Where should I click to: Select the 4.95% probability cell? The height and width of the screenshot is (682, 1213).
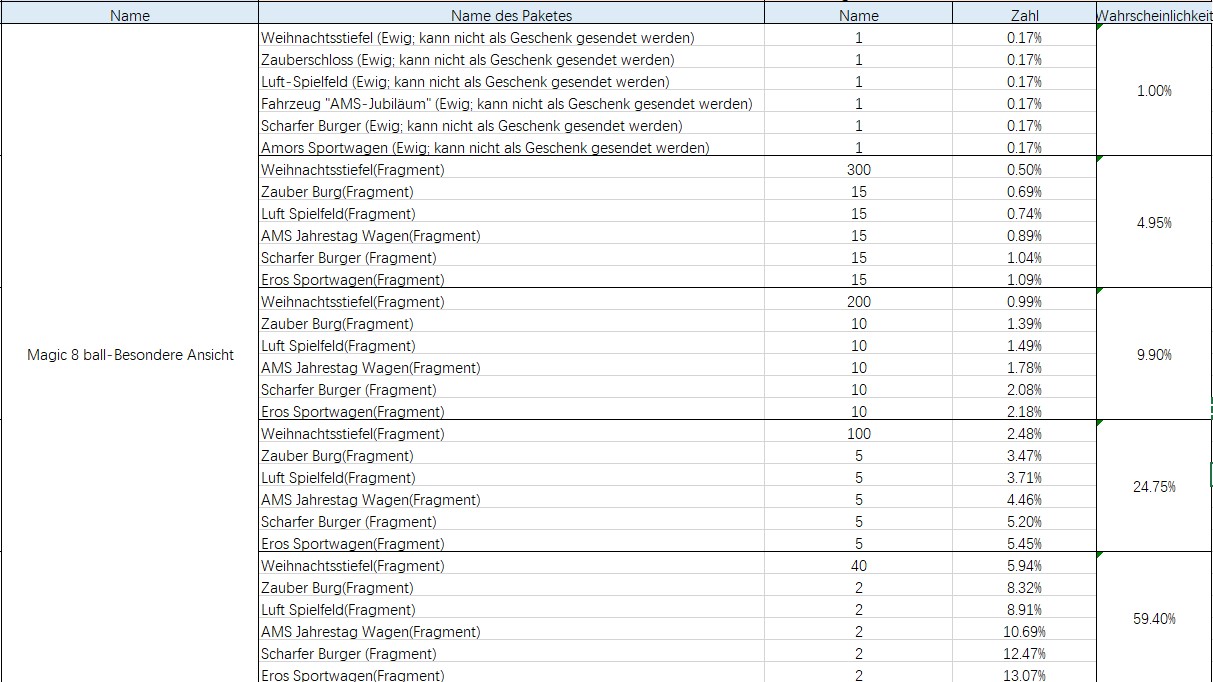(x=1155, y=222)
